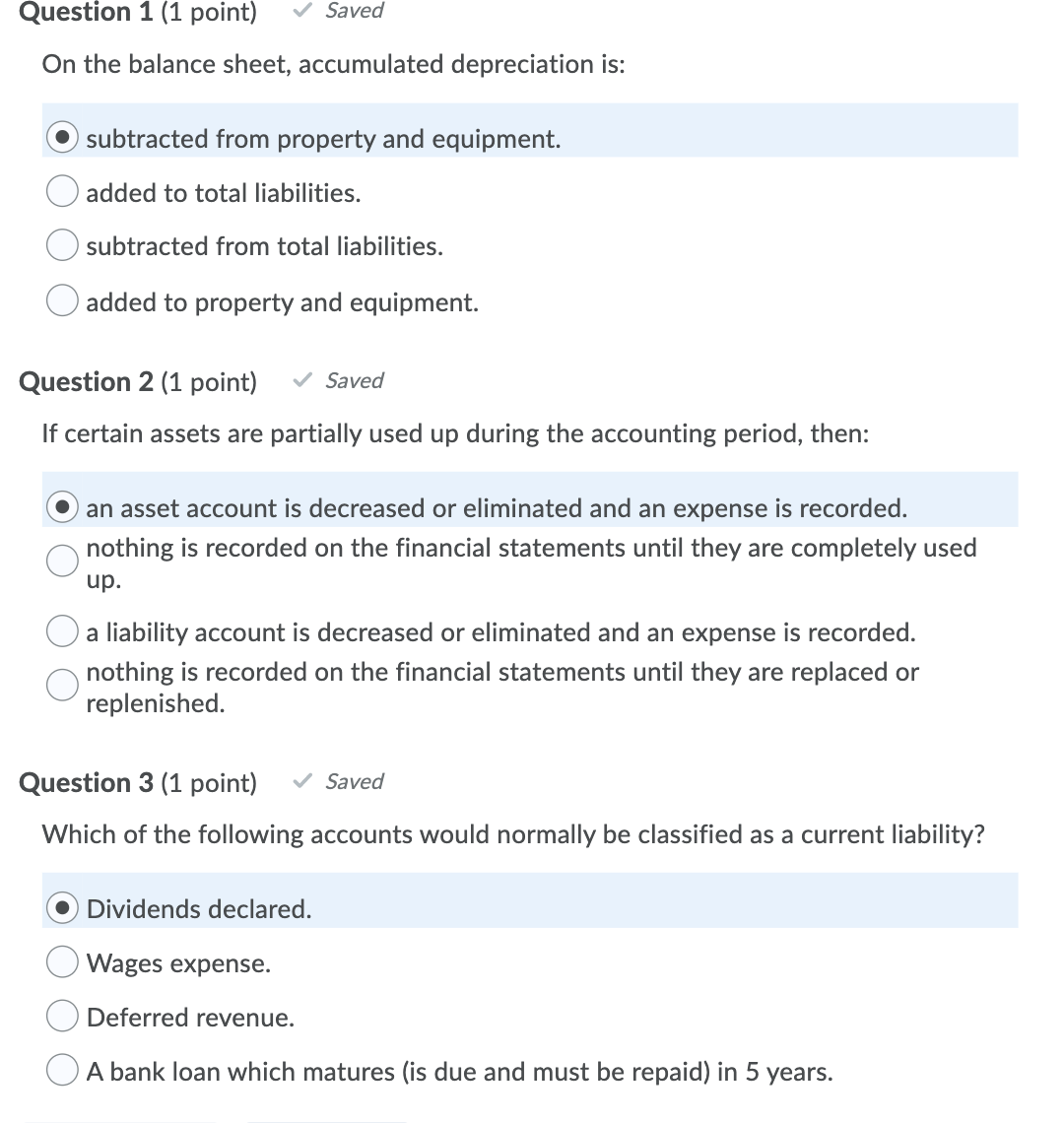Click the Saved checkmark icon beside Question 1
Viewport: 1064px width, 1123px height.
[303, 11]
